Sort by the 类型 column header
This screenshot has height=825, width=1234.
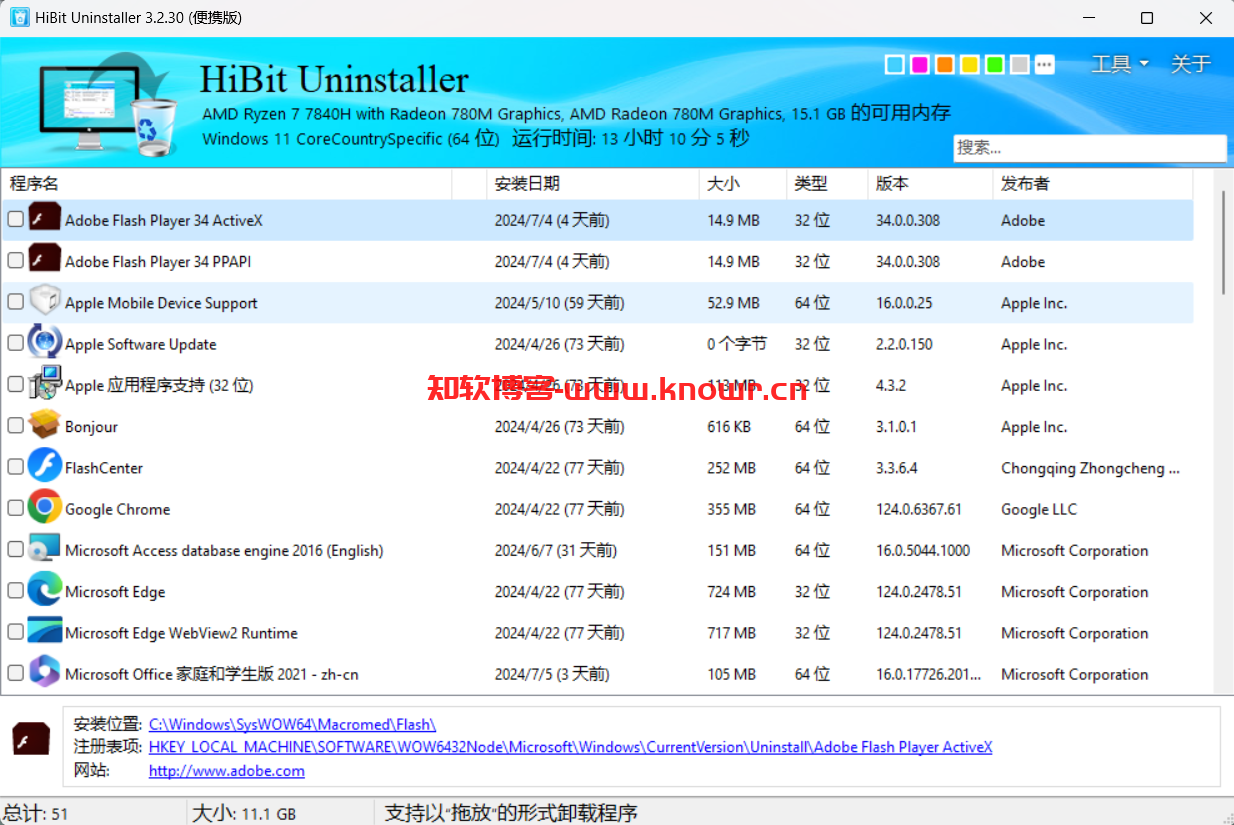[826, 184]
